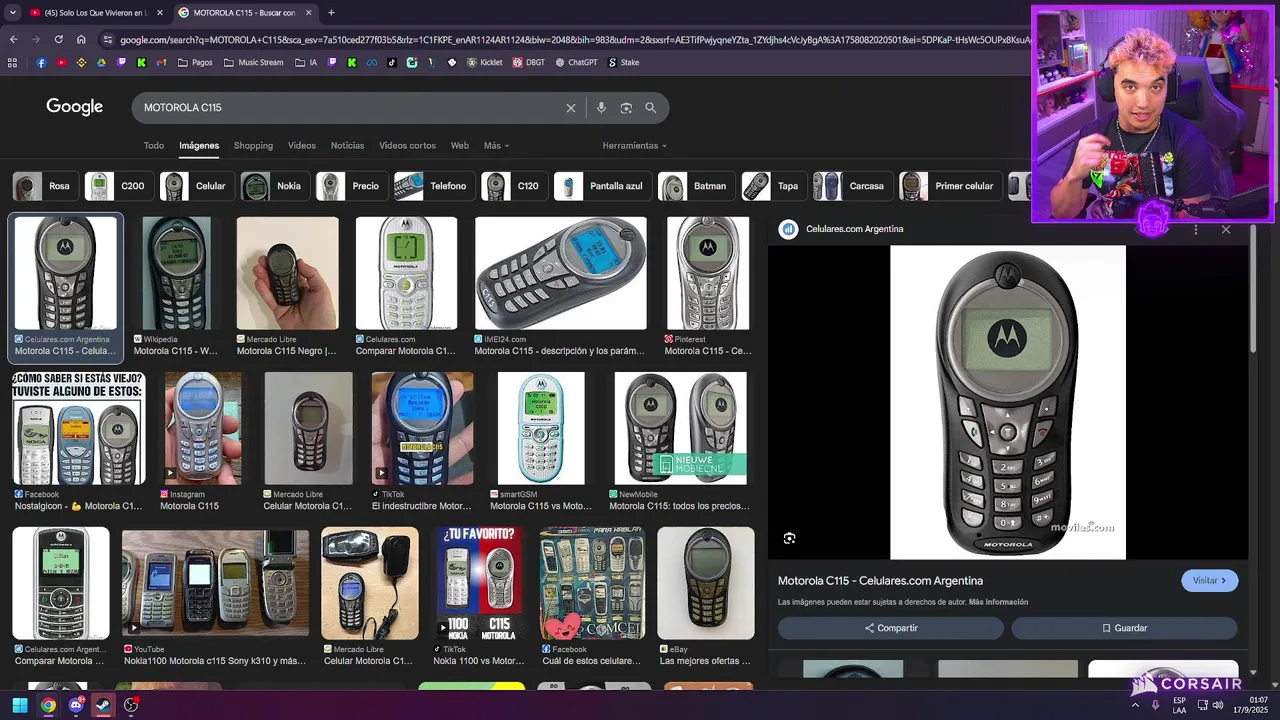Image resolution: width=1280 pixels, height=720 pixels.
Task: Open the Windows Start menu
Action: (x=20, y=705)
